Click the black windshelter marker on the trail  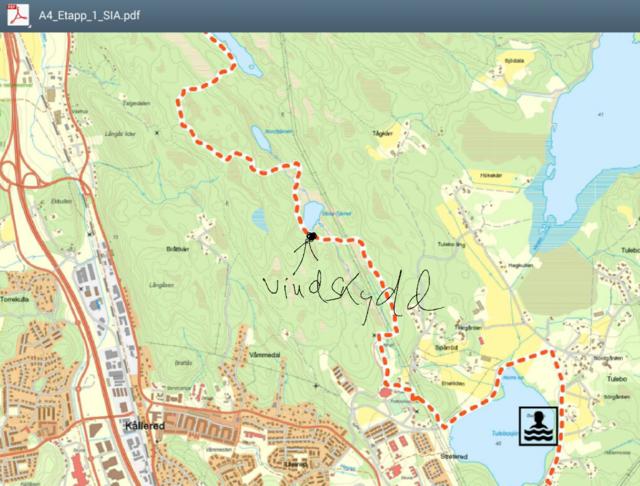point(313,236)
